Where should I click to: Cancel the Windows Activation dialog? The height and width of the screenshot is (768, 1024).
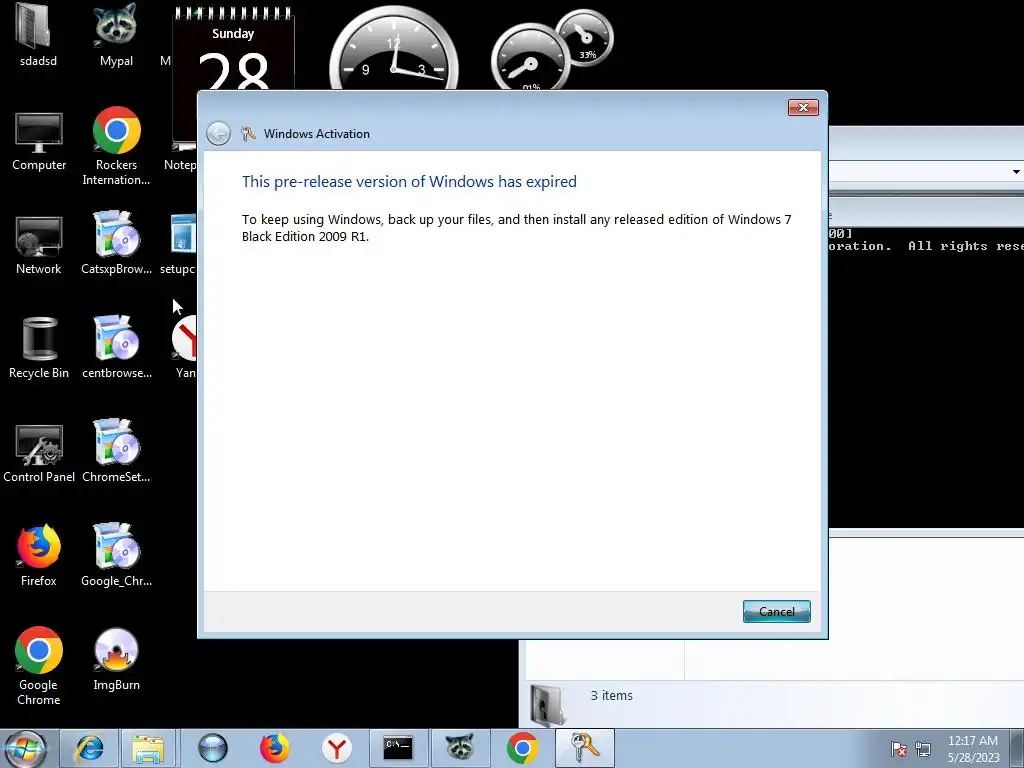pos(776,611)
